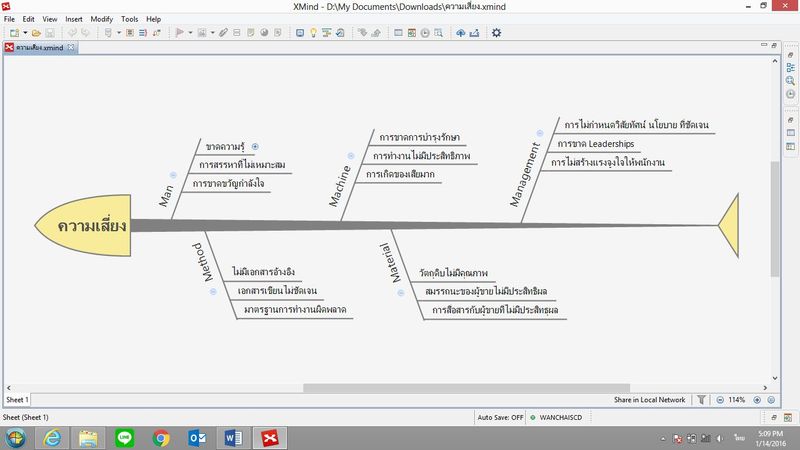Image resolution: width=800 pixels, height=450 pixels.
Task: Close the ความเสี่ยง.xmind tab
Action: pos(71,47)
